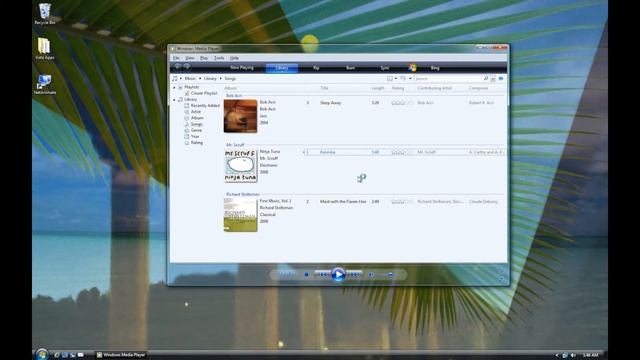Image resolution: width=640 pixels, height=360 pixels.
Task: Select Recently Added in the library tree
Action: click(x=205, y=106)
